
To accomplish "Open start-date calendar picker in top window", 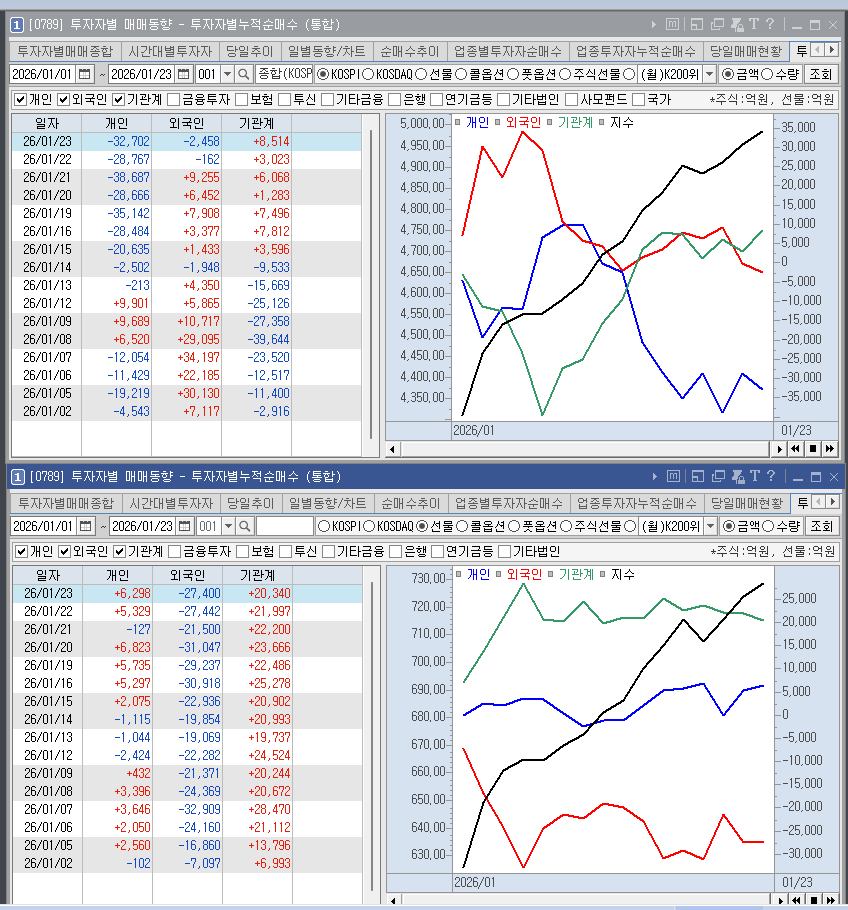I will (85, 74).
